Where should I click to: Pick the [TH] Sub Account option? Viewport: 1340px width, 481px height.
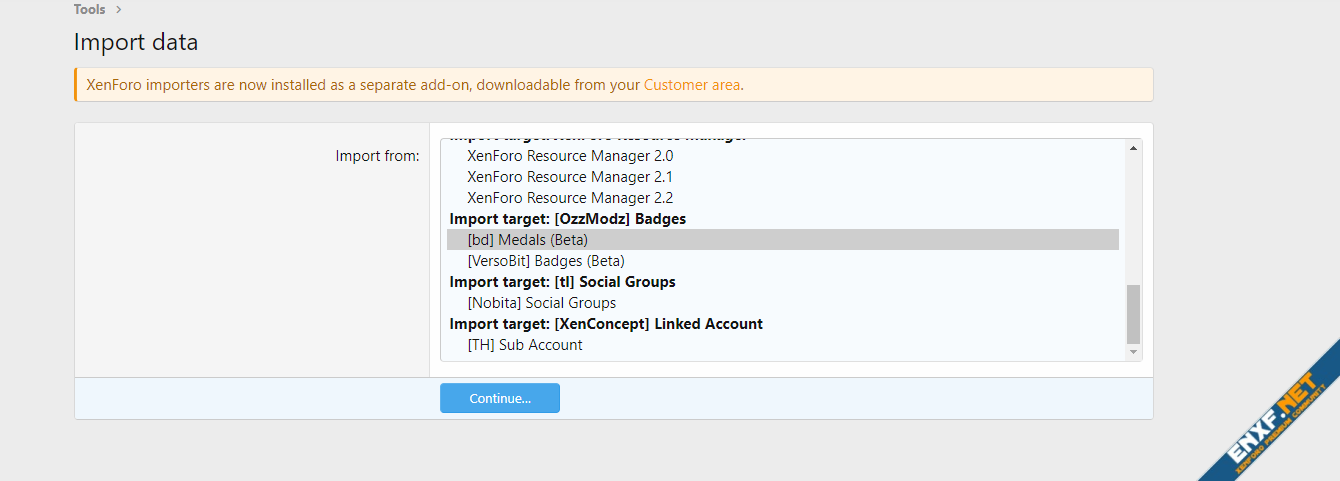pos(524,345)
